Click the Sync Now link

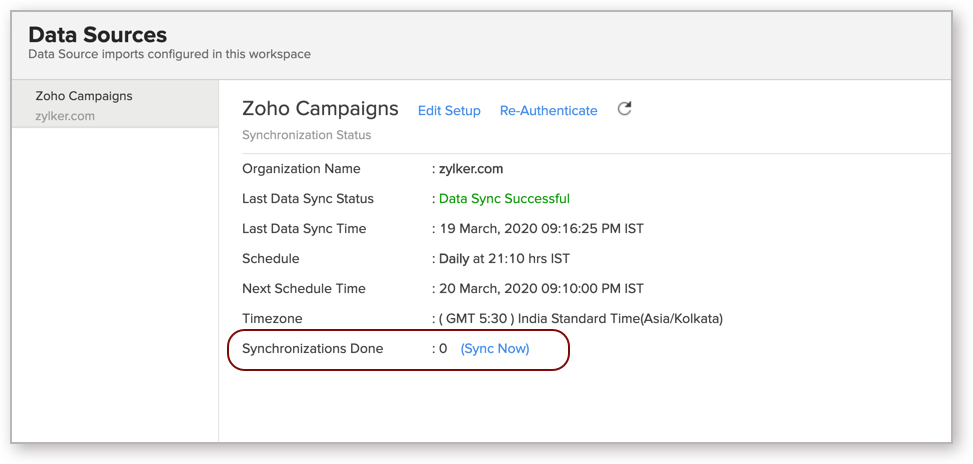(x=494, y=349)
